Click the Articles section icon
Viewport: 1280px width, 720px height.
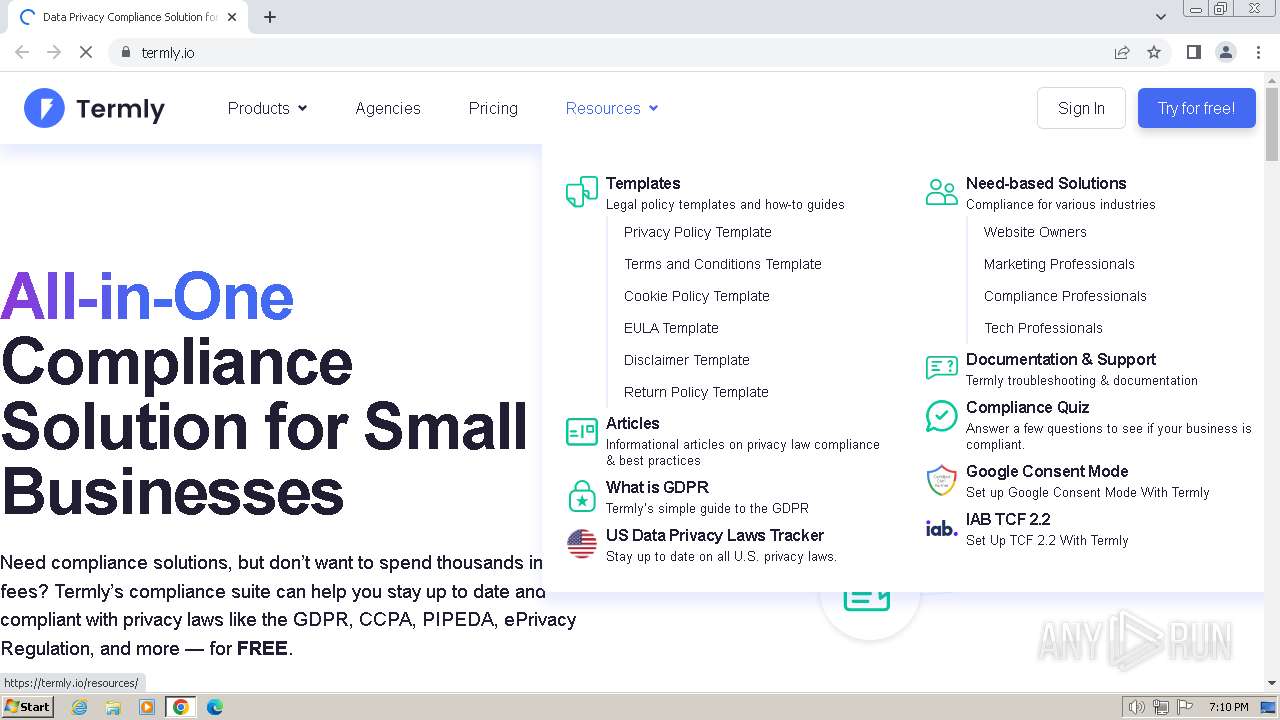tap(582, 431)
